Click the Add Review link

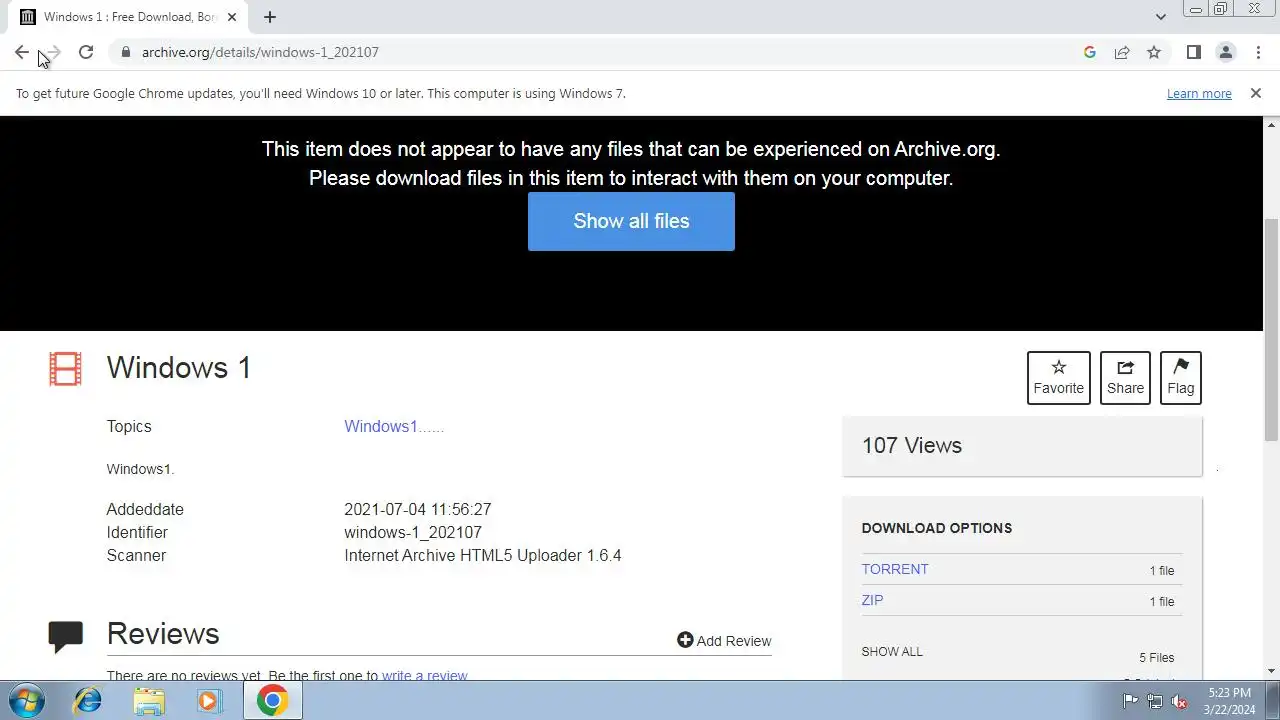pos(724,641)
